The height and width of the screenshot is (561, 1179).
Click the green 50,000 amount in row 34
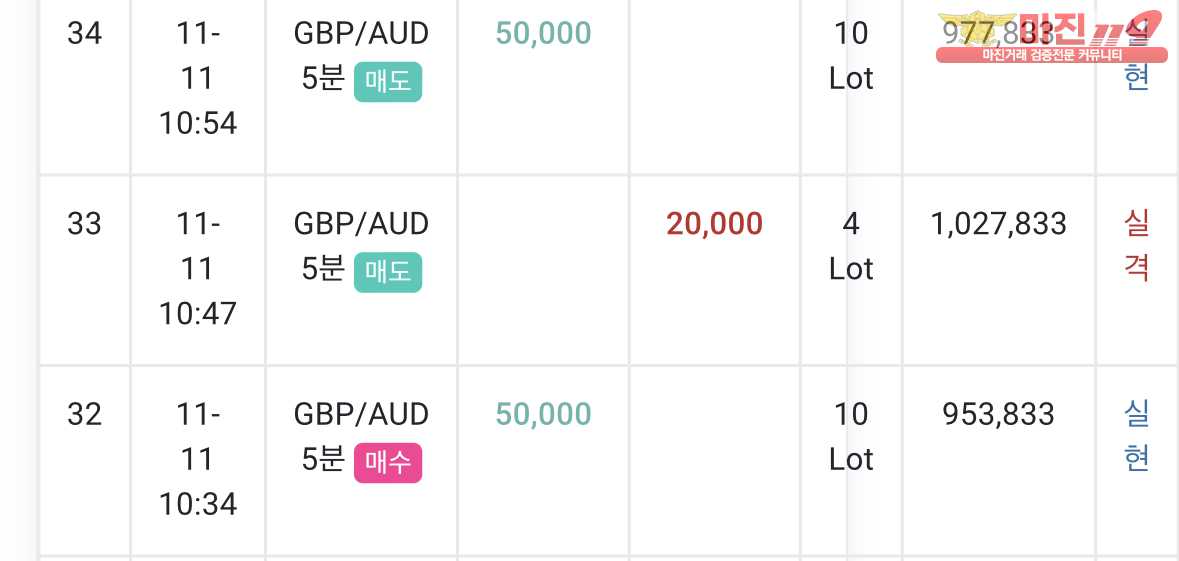pyautogui.click(x=544, y=34)
